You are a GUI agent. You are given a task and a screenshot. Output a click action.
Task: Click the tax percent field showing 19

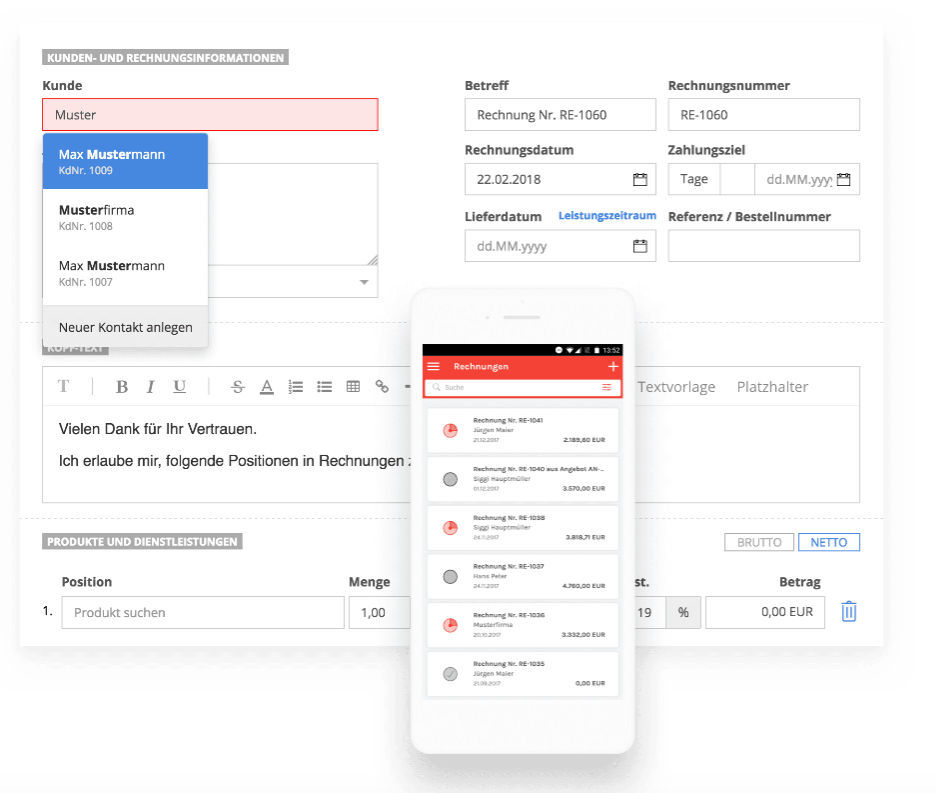click(x=649, y=612)
